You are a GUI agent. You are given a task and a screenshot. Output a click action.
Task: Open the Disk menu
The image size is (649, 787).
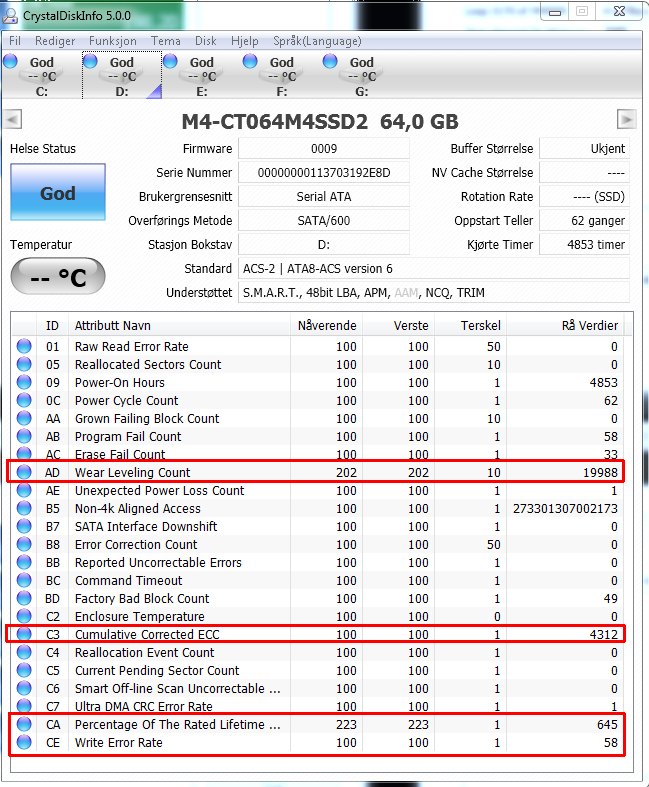point(206,41)
